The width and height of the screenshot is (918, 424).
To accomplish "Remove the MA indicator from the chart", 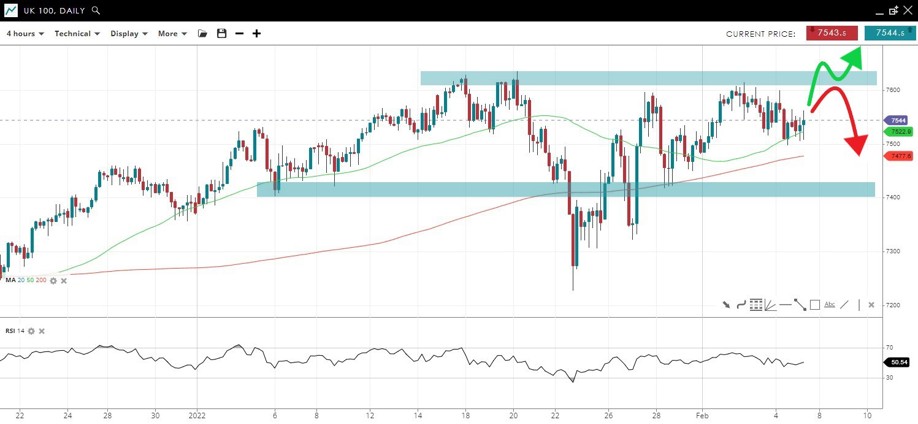I will 64,281.
